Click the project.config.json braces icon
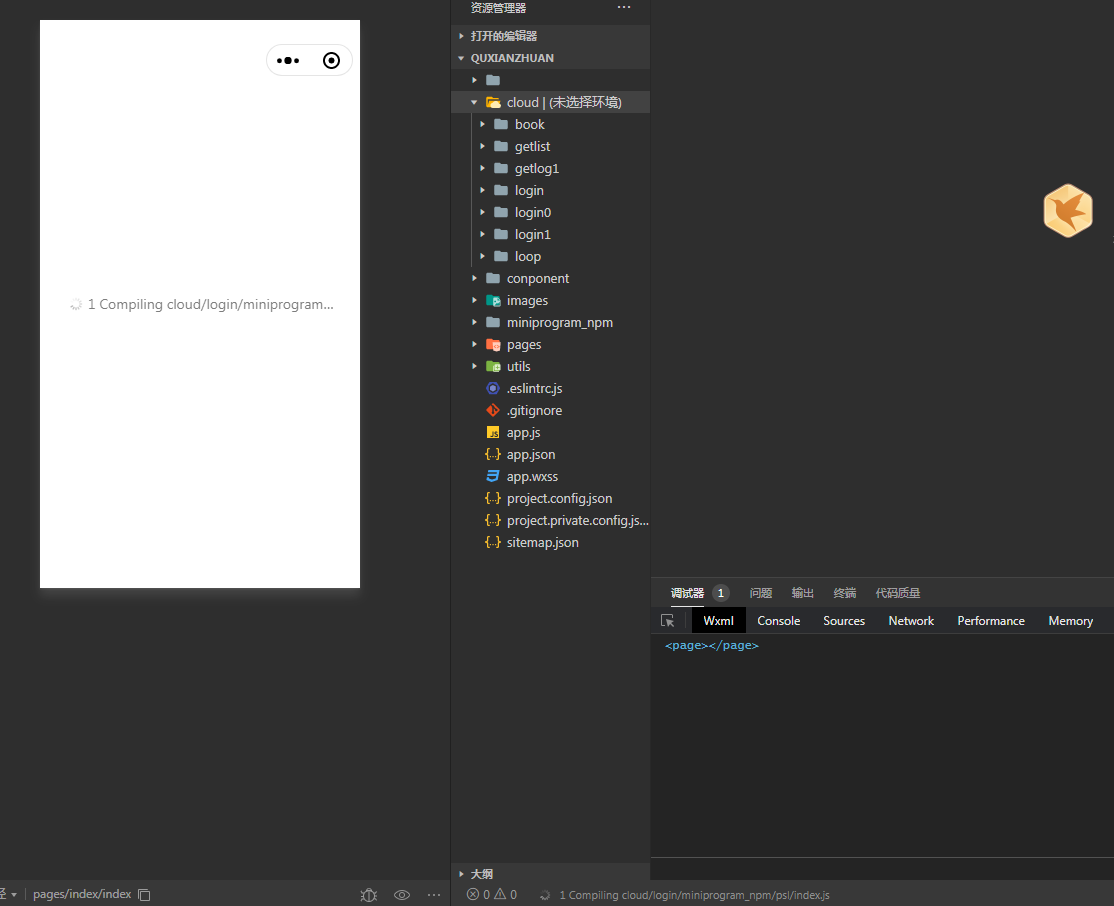The width and height of the screenshot is (1114, 906). [x=492, y=498]
